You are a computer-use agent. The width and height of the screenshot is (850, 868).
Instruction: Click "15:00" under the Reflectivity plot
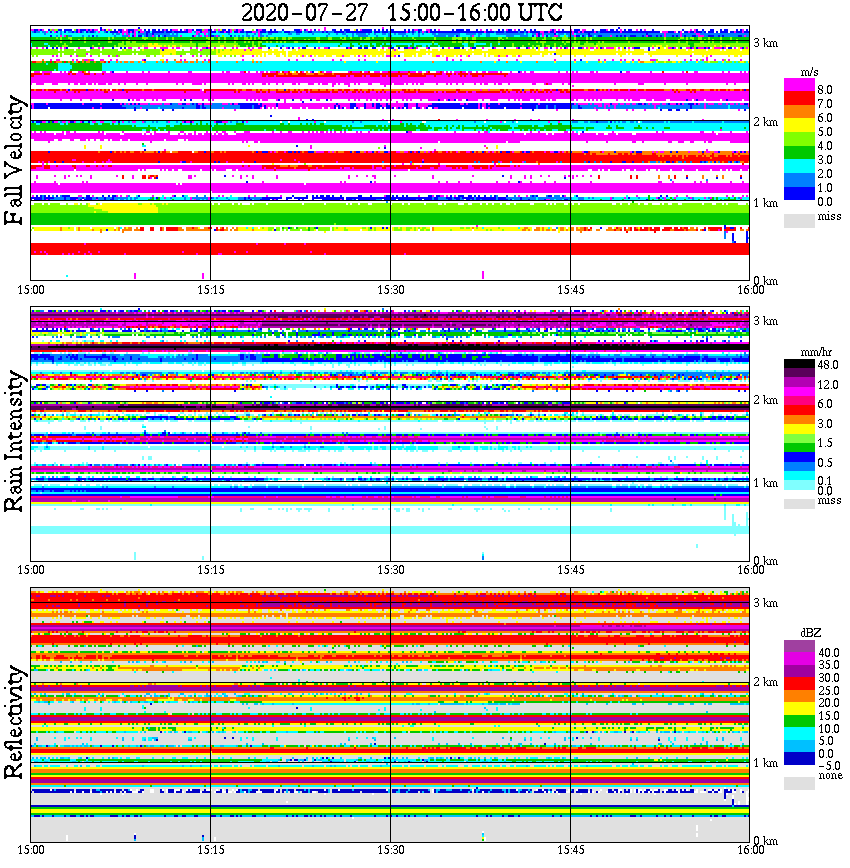coord(30,850)
